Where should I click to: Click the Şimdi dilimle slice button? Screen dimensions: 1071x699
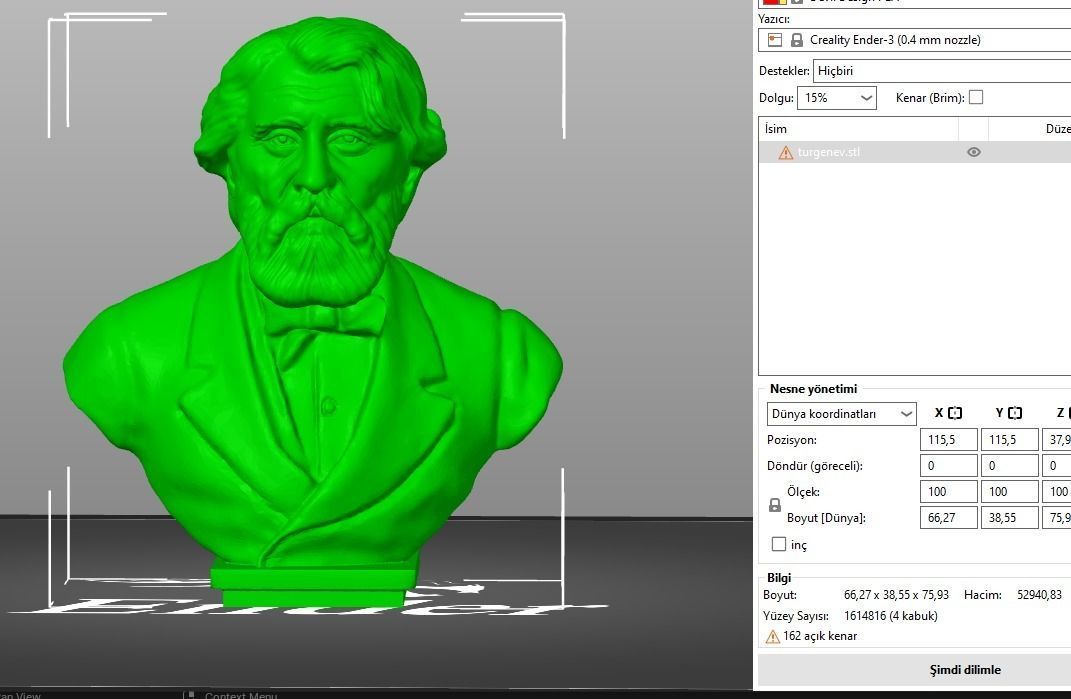coord(915,670)
